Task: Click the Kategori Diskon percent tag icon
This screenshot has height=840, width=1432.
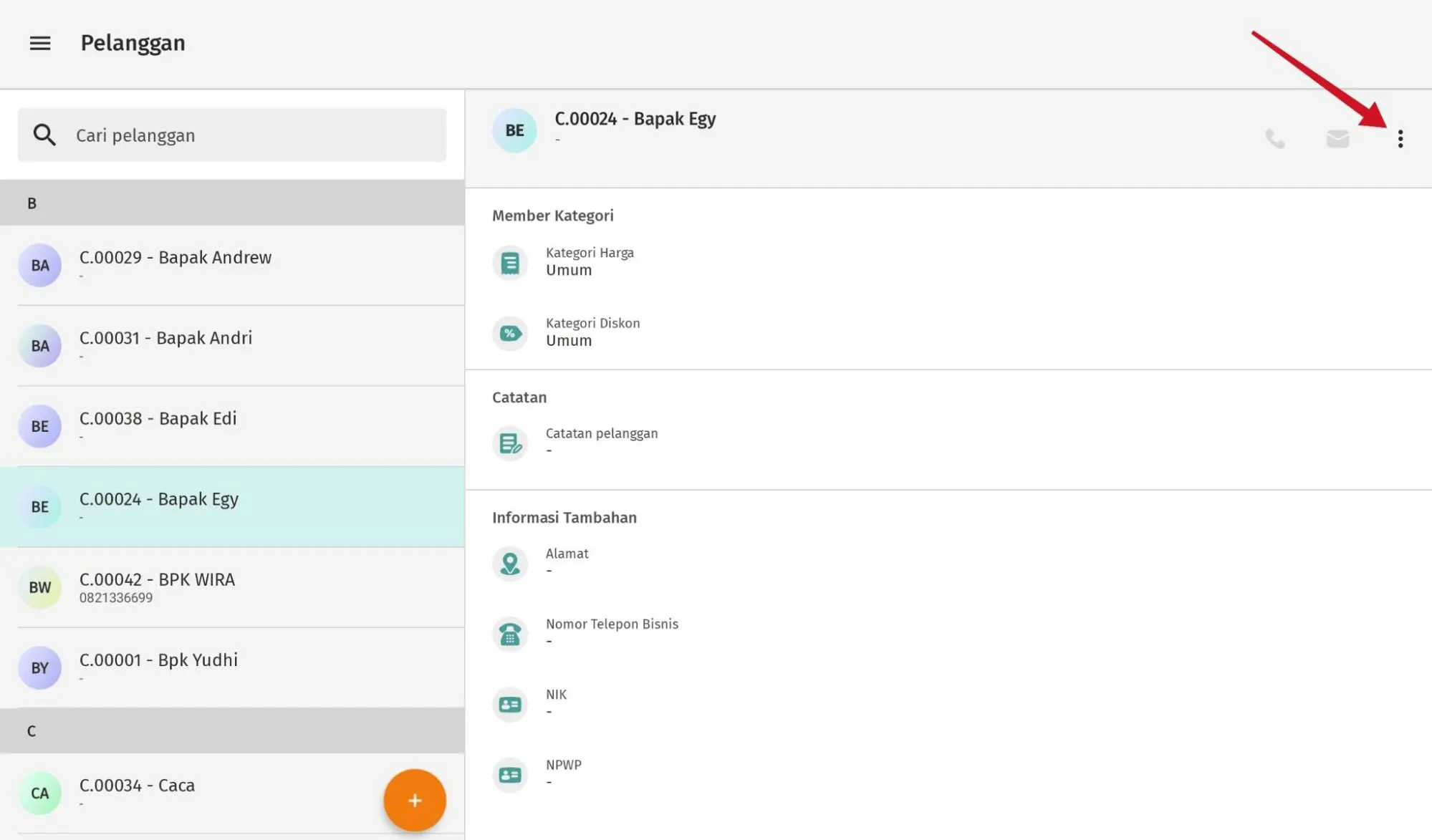Action: click(x=510, y=333)
